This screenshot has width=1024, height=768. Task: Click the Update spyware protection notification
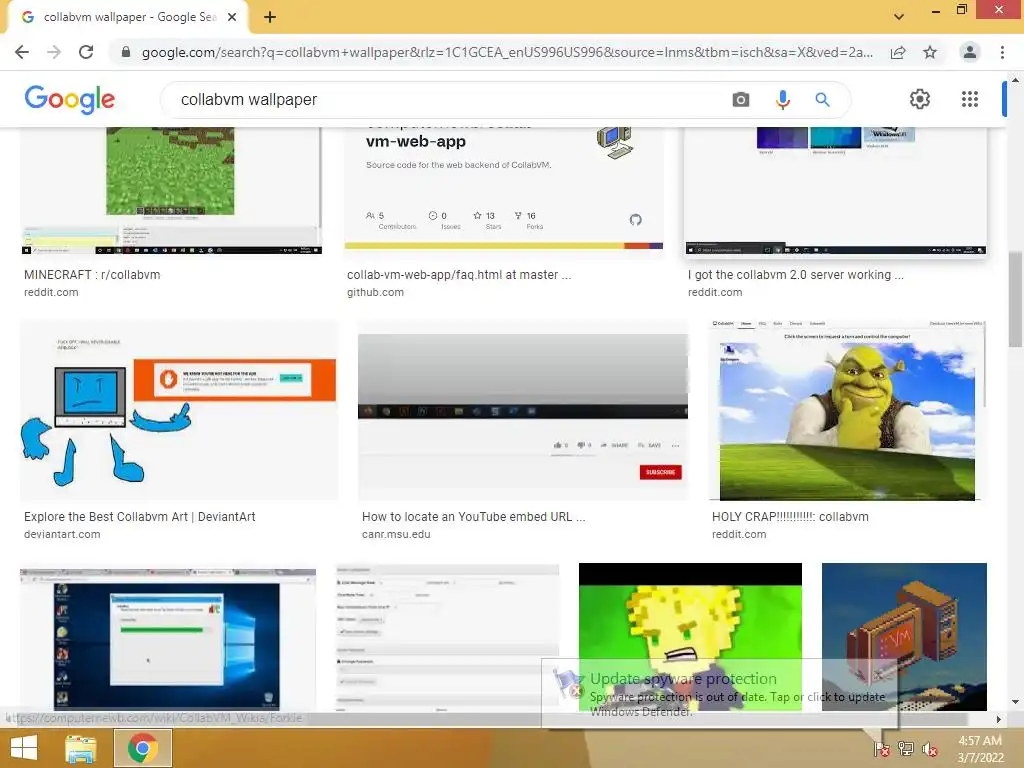(720, 694)
